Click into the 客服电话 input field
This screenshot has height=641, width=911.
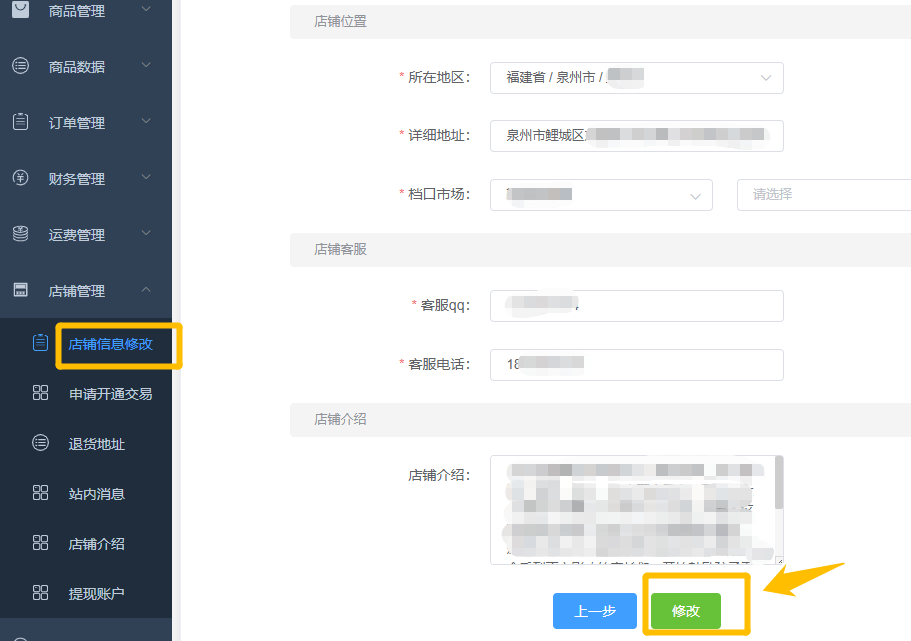[x=636, y=365]
